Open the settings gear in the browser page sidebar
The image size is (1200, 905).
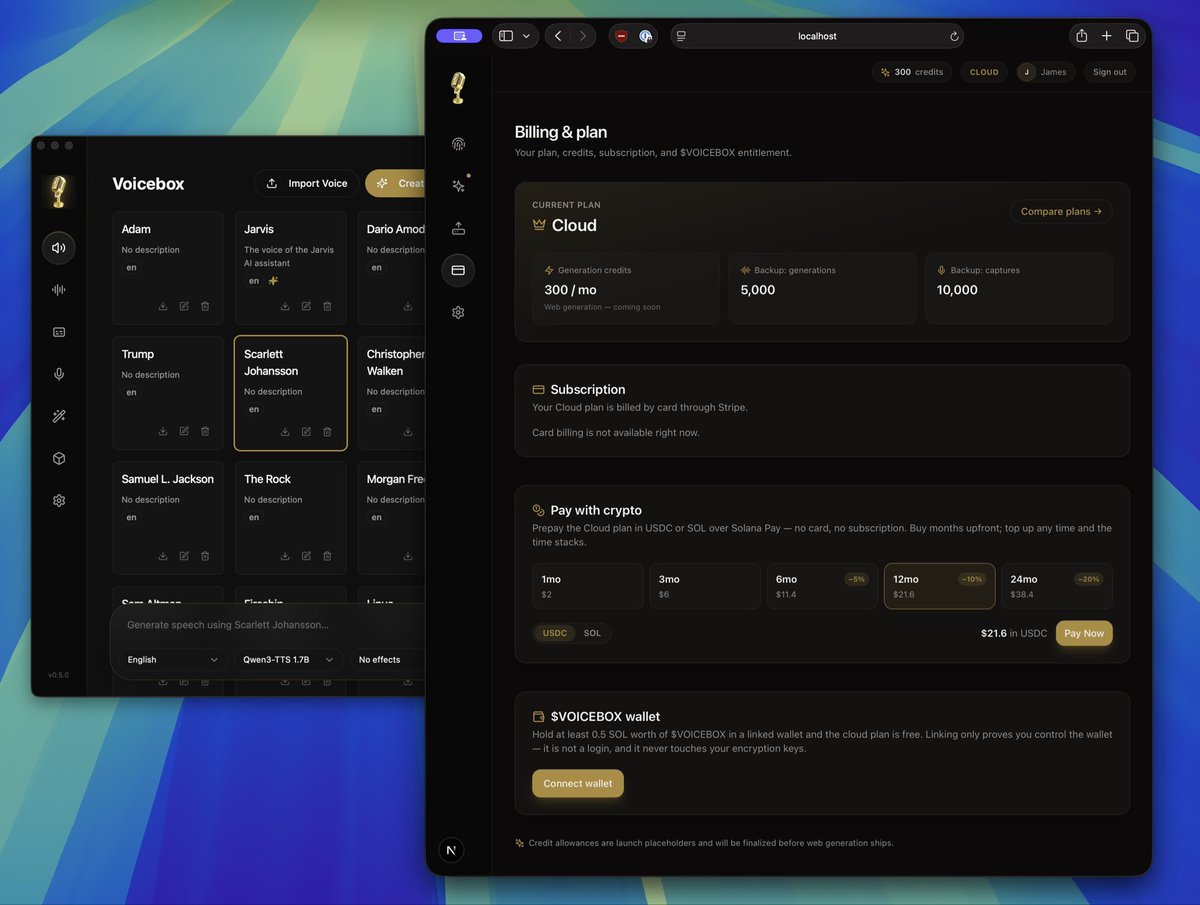(x=458, y=312)
